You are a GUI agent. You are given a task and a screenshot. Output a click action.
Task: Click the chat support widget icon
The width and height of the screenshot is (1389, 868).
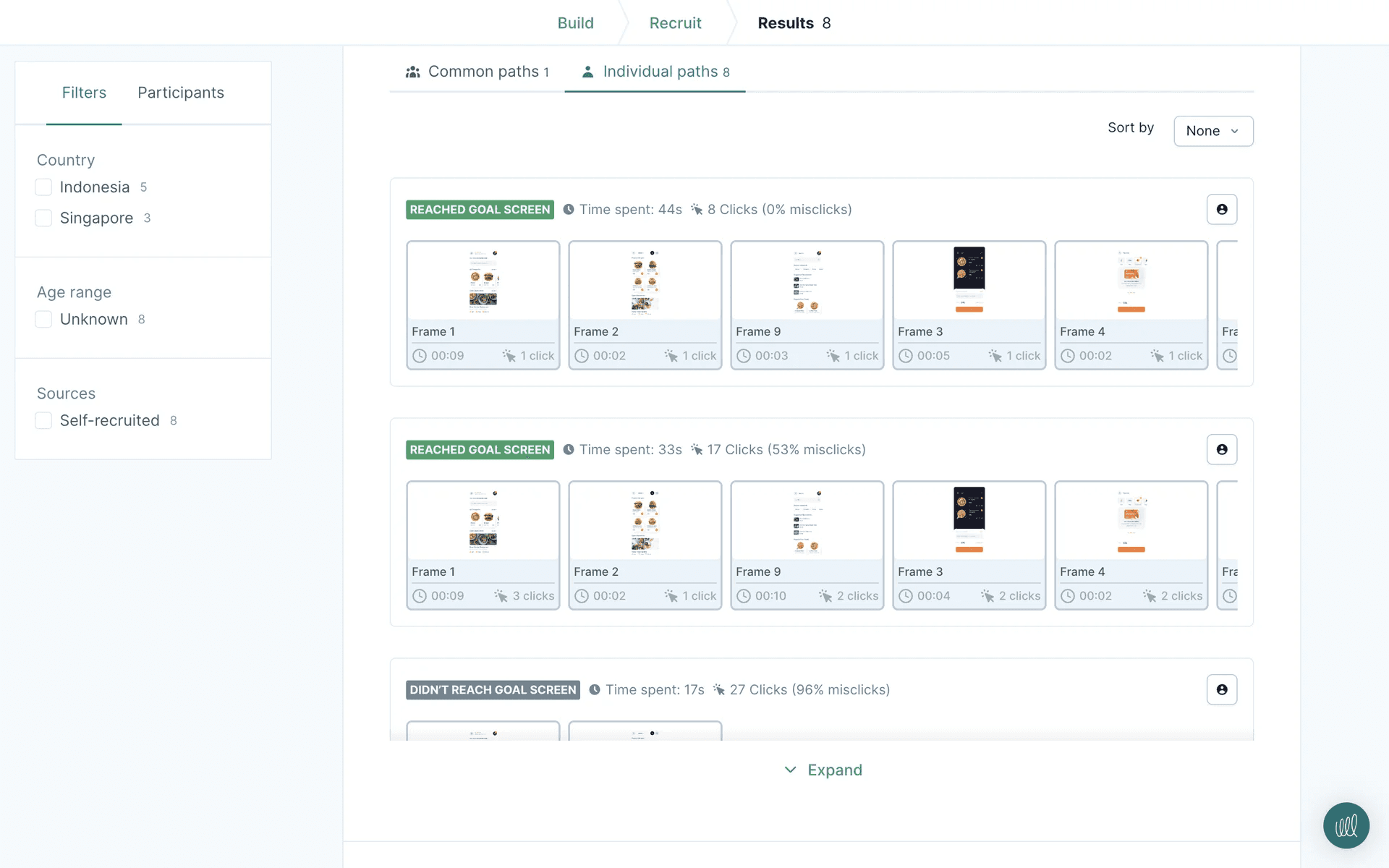(1346, 825)
